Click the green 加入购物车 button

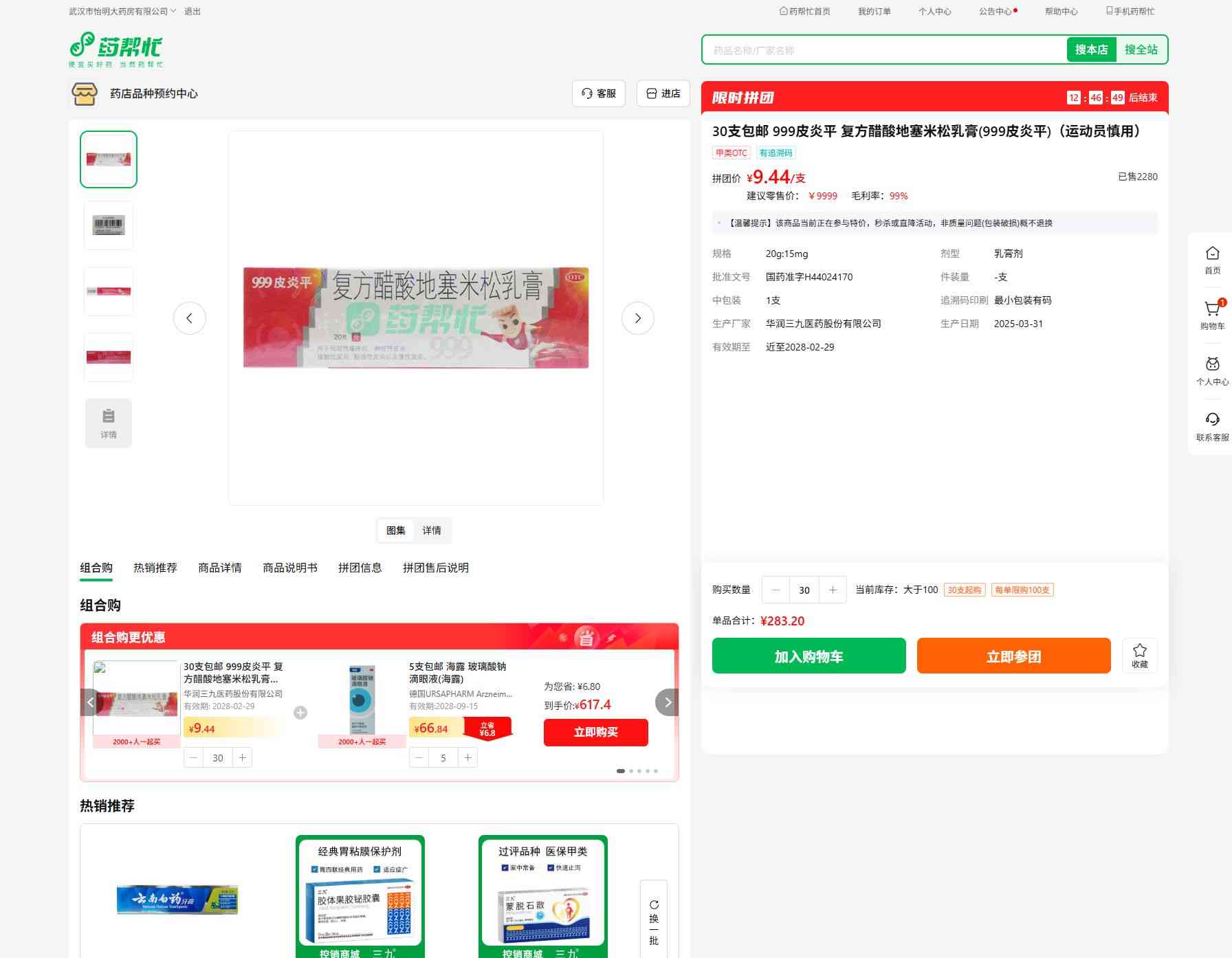pyautogui.click(x=808, y=656)
